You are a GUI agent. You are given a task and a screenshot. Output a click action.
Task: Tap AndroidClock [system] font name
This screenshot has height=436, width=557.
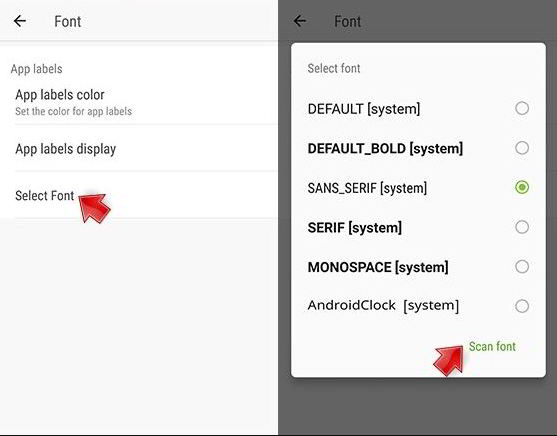pos(383,306)
